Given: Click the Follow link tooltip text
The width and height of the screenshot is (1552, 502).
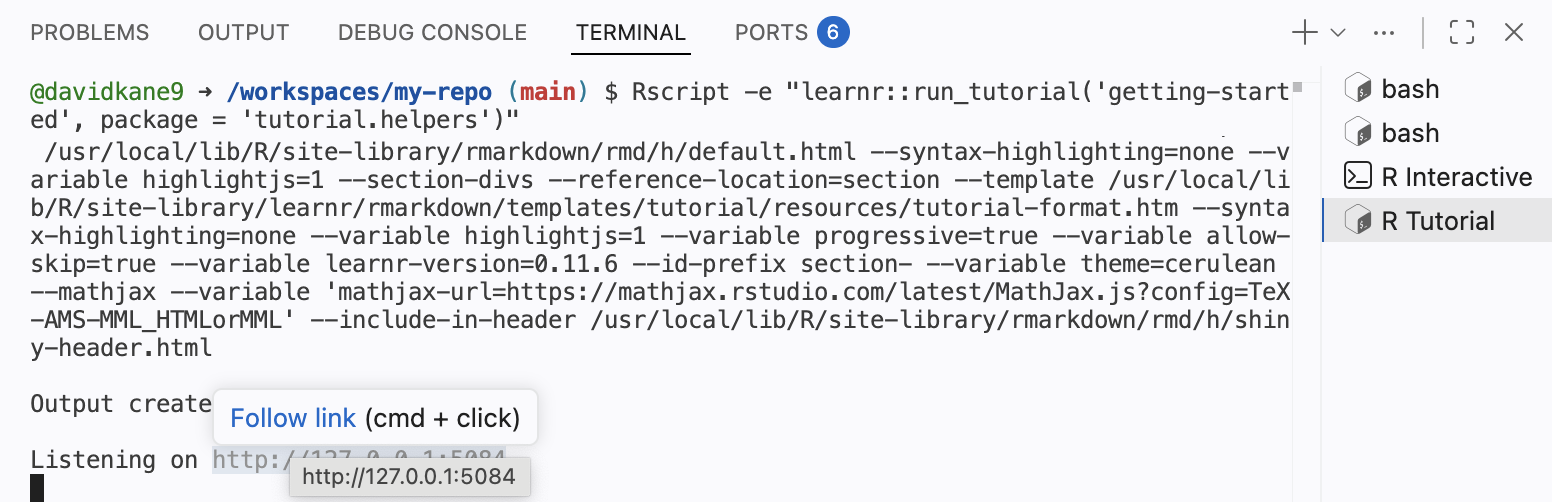Looking at the screenshot, I should tap(293, 417).
